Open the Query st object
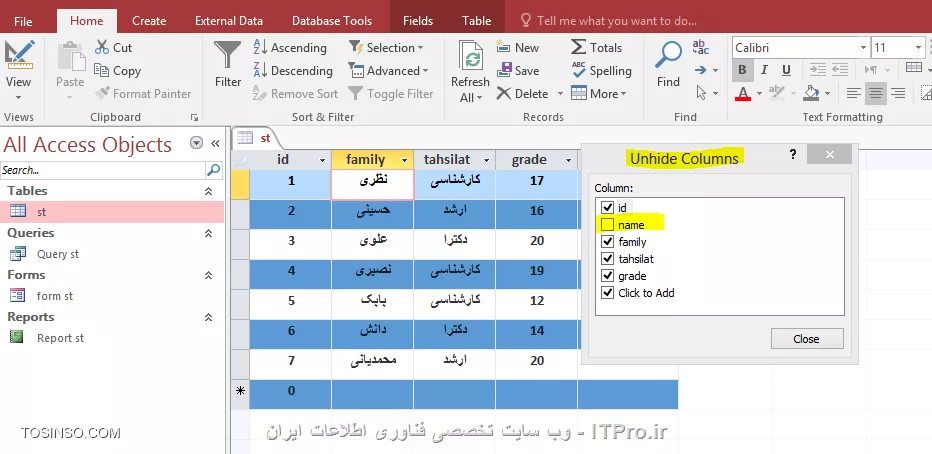 58,254
